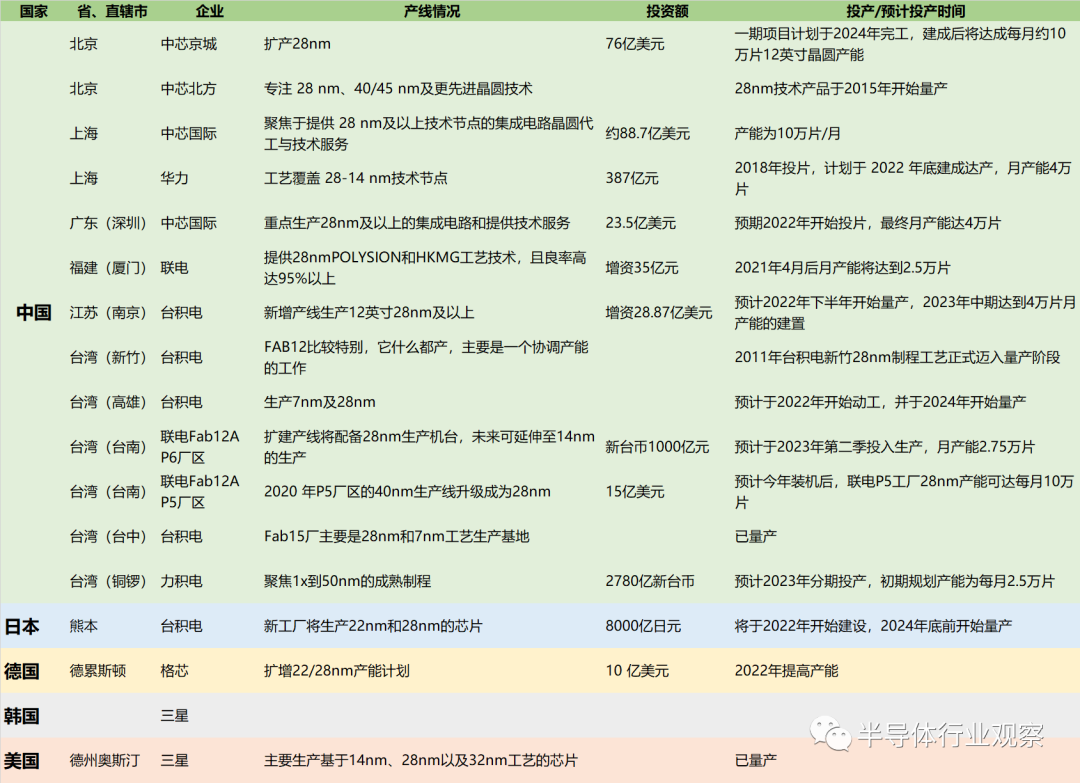1080x783 pixels.
Task: Click the '德国' country label
Action: (x=21, y=671)
